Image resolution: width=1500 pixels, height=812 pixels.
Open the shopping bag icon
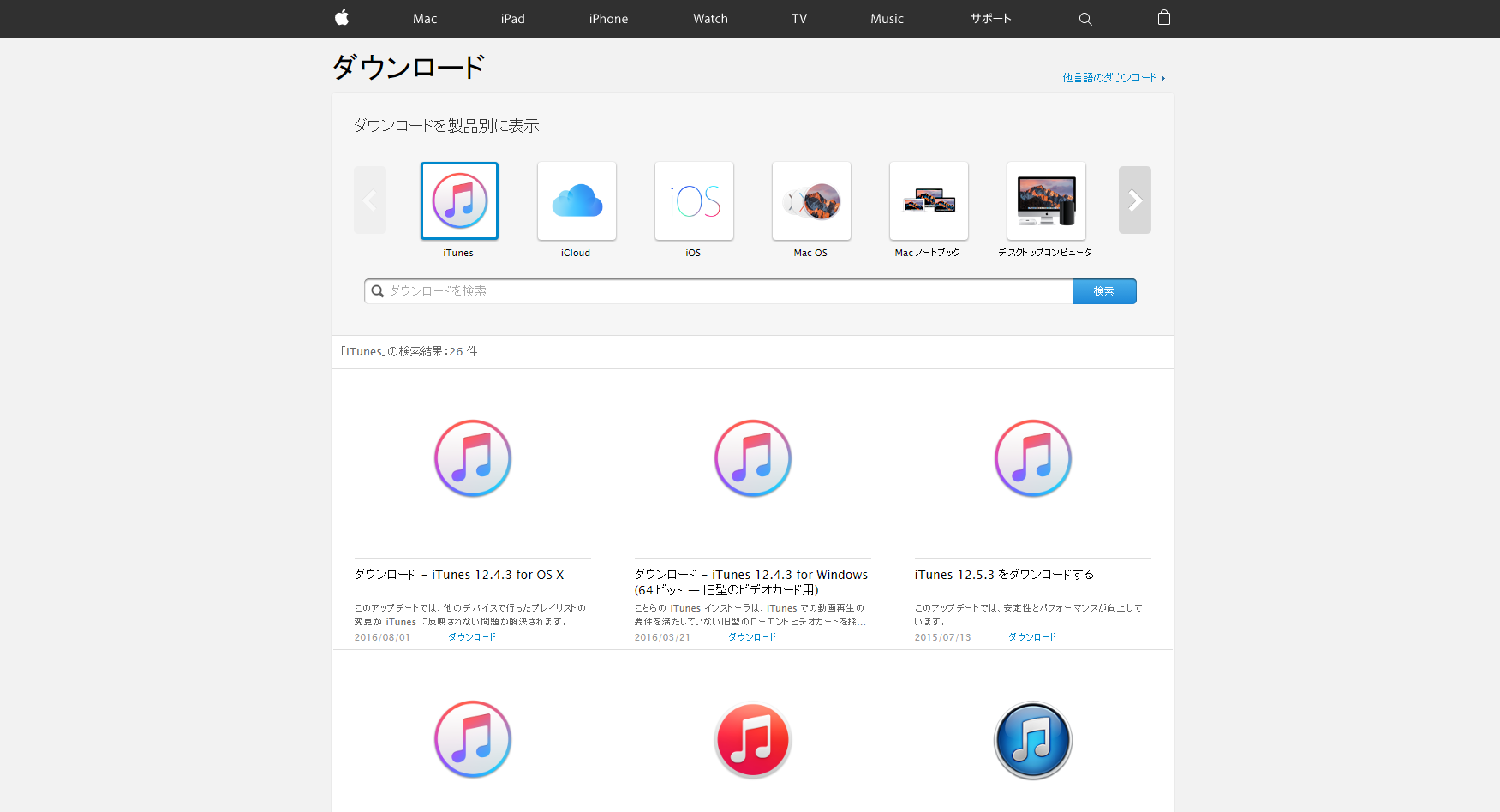[x=1163, y=18]
